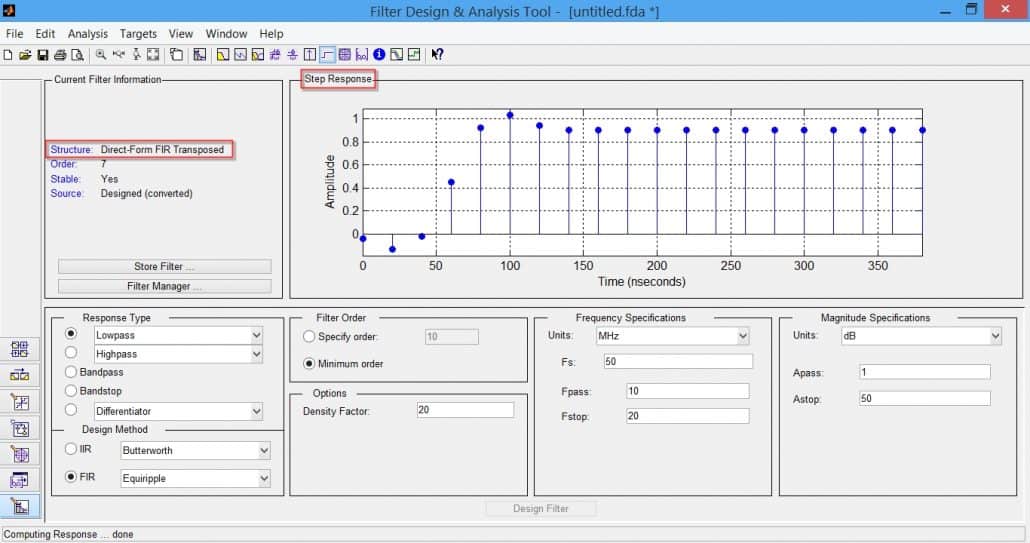Viewport: 1030px width, 543px height.
Task: Display the Group Delay response
Action: coord(275,55)
